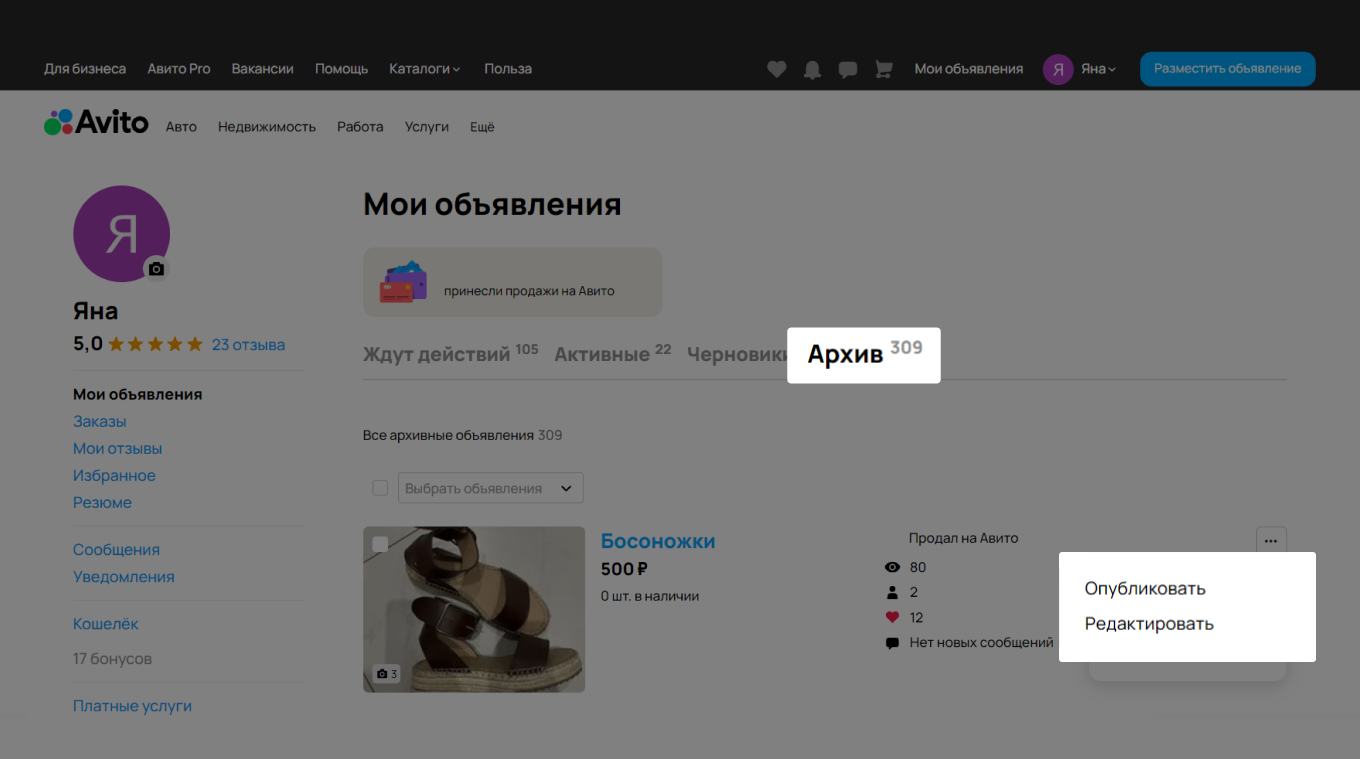Click the Avito logo
Viewport: 1360px width, 759px height.
click(x=96, y=121)
